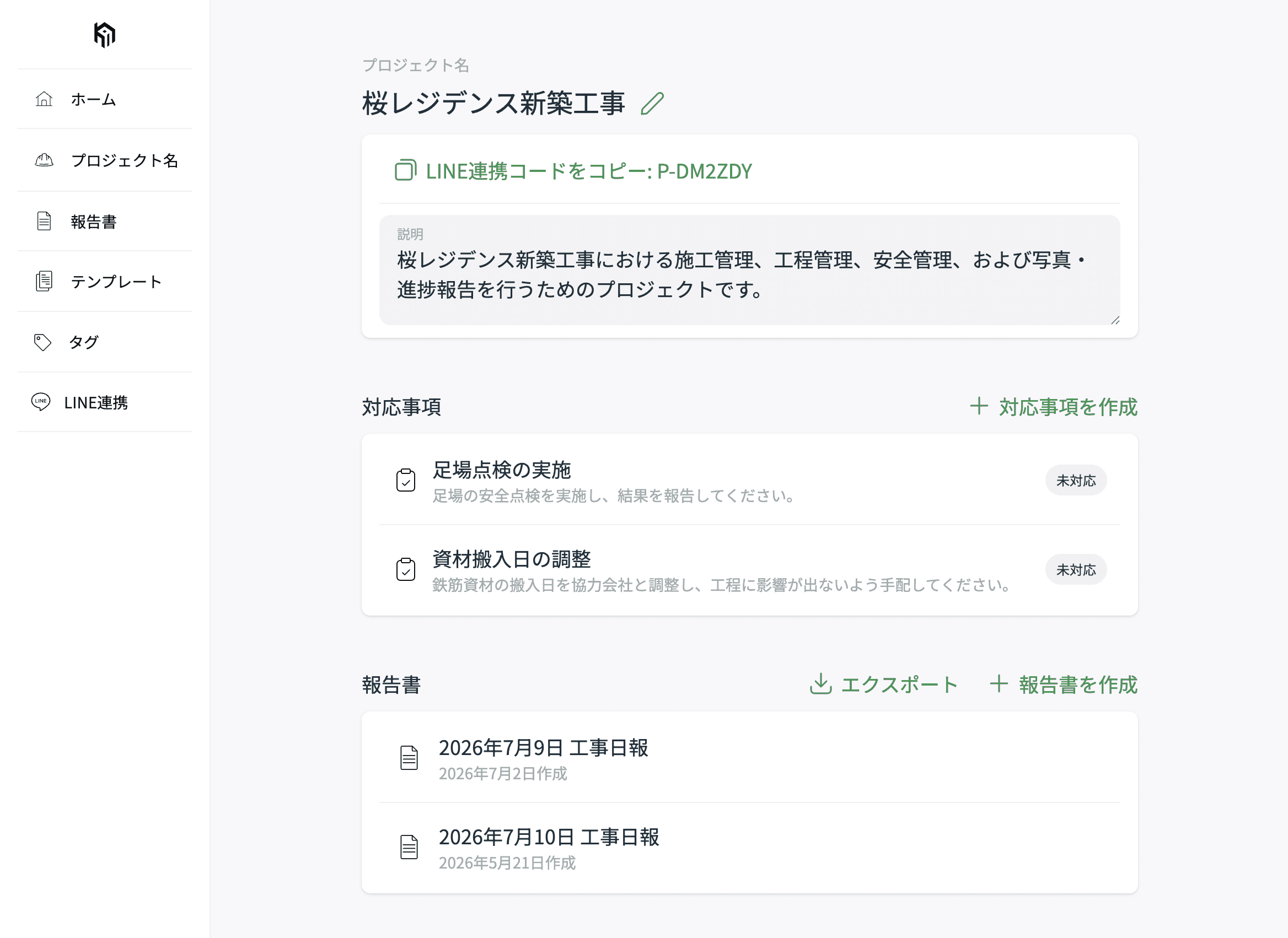Click the grey プロジェクト名 label above the title
Screen dimensions: 1288x938
(x=416, y=65)
